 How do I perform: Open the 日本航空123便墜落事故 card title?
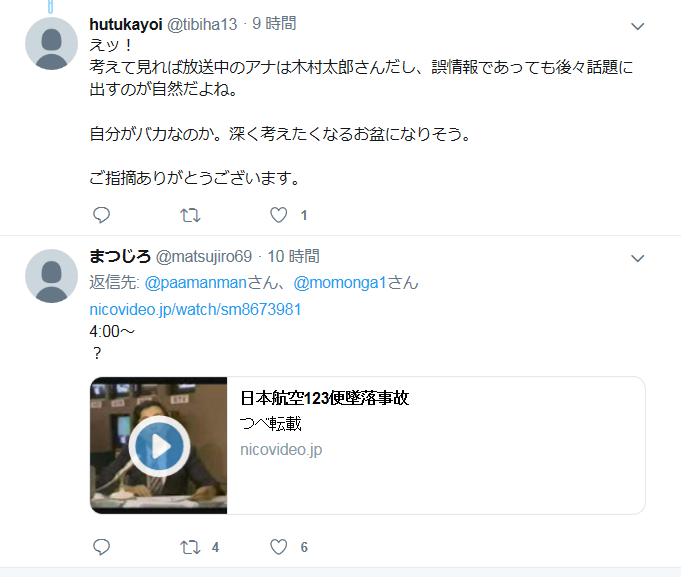(x=324, y=398)
